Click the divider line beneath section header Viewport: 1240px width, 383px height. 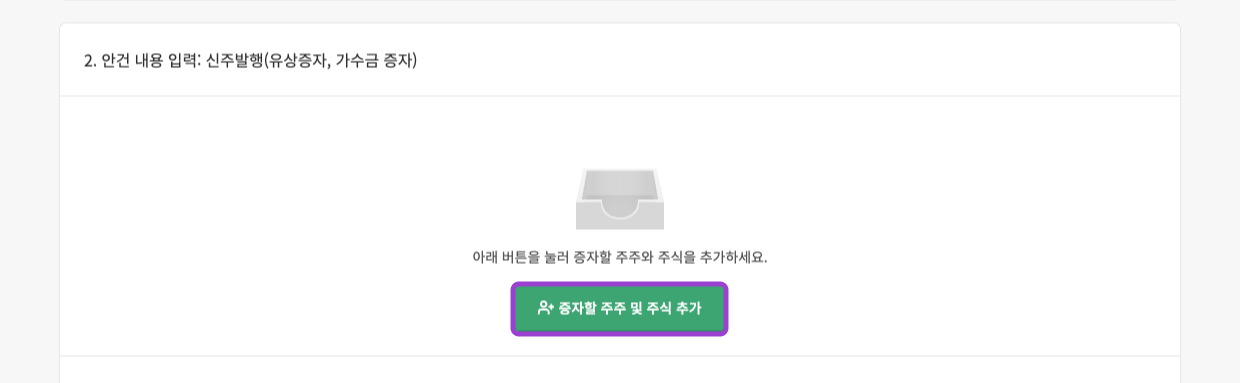coord(620,96)
